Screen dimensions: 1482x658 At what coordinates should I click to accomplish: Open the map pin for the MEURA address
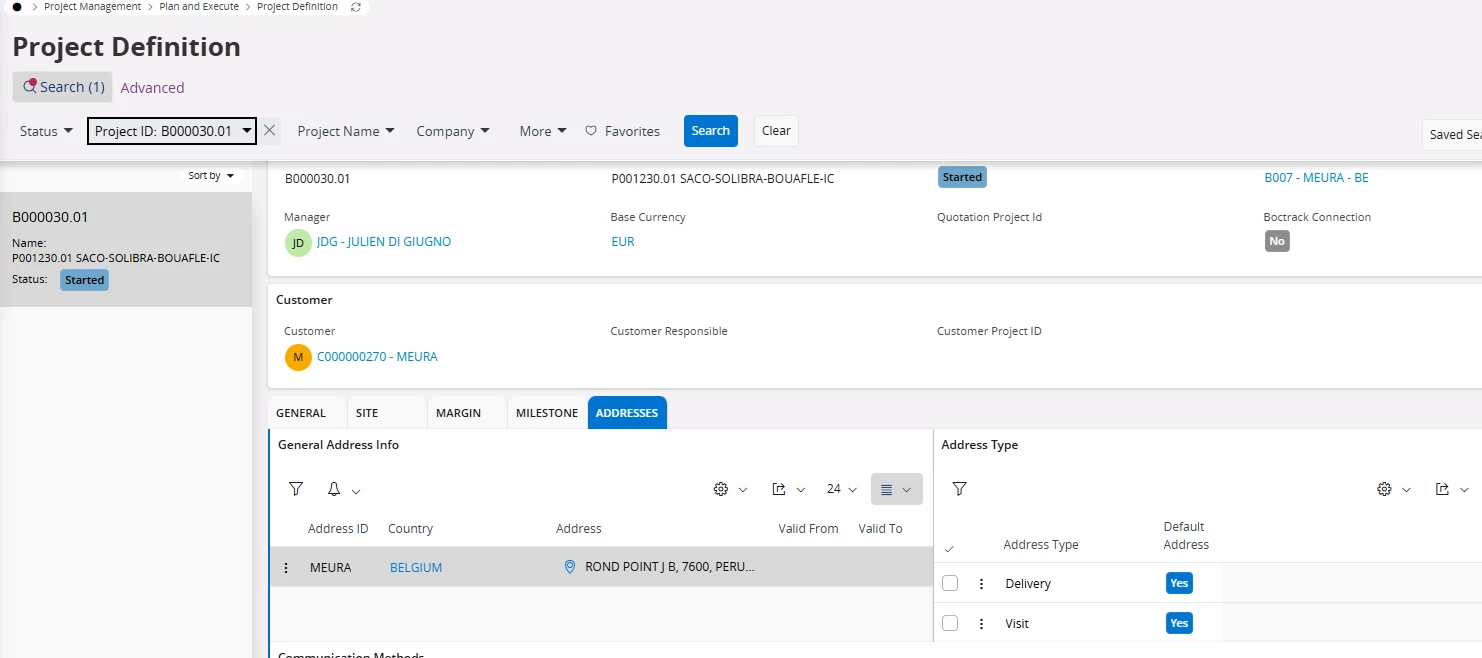click(570, 567)
